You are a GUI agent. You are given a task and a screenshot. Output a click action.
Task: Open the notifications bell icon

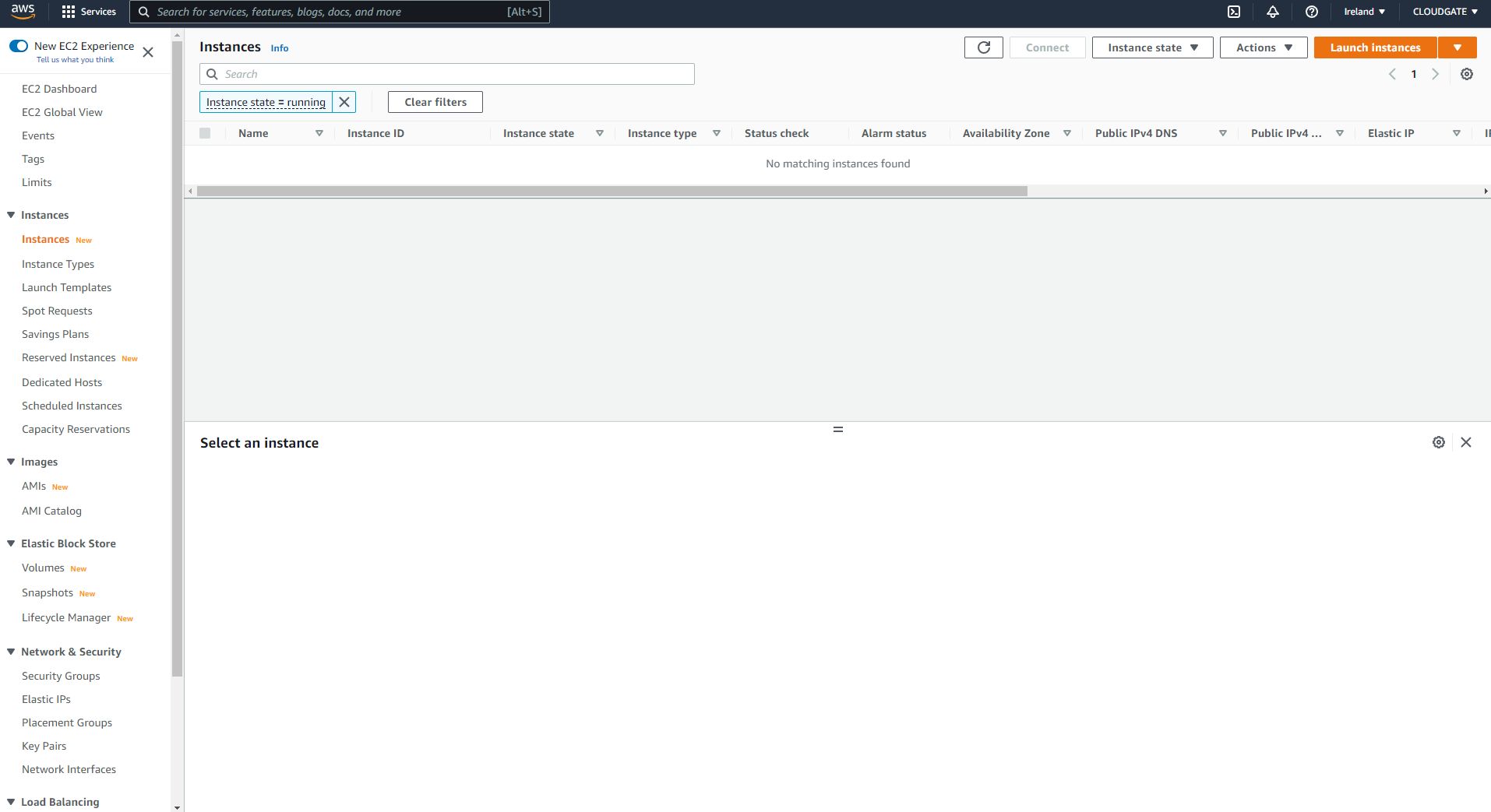(1273, 12)
